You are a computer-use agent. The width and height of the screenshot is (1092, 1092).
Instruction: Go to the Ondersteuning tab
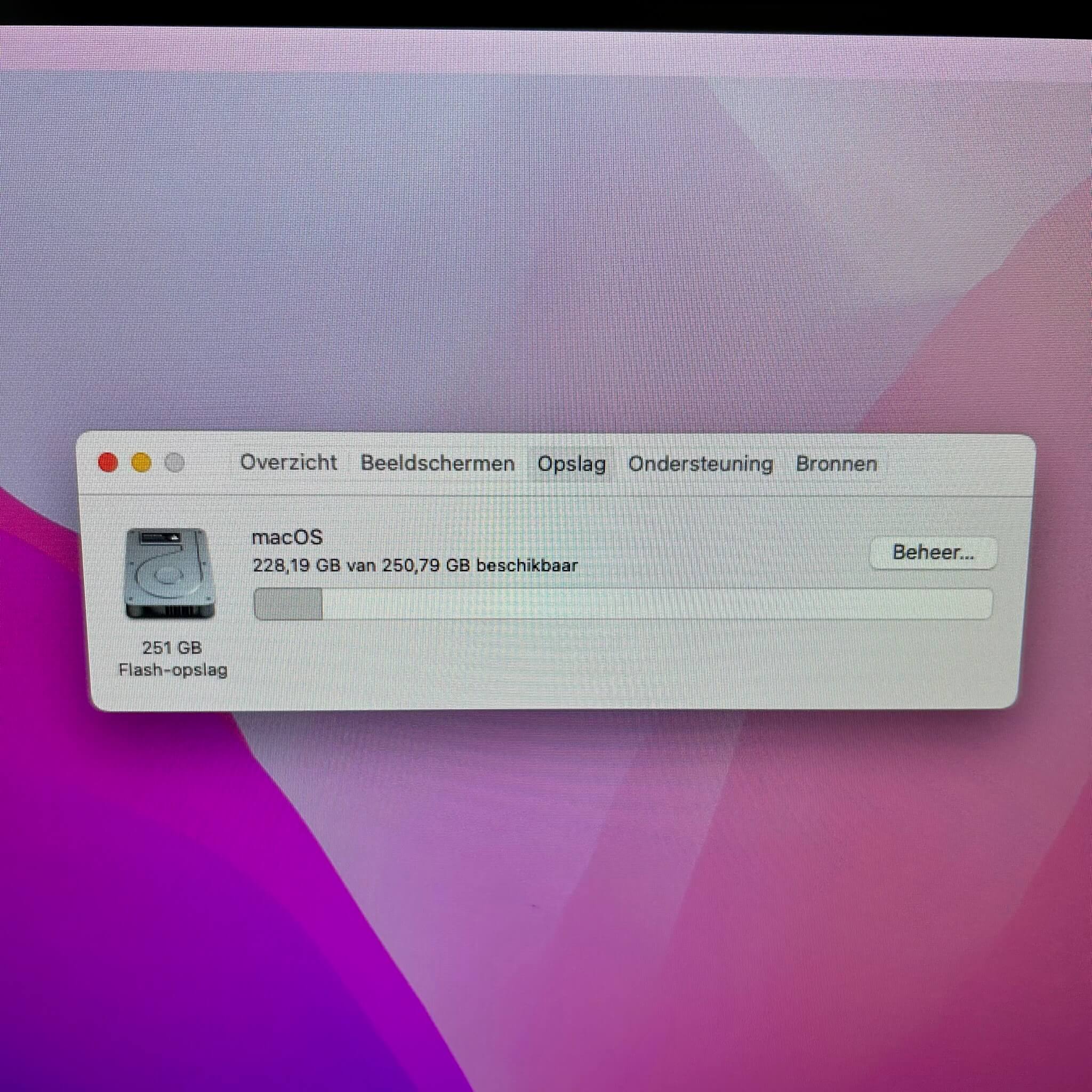(700, 464)
